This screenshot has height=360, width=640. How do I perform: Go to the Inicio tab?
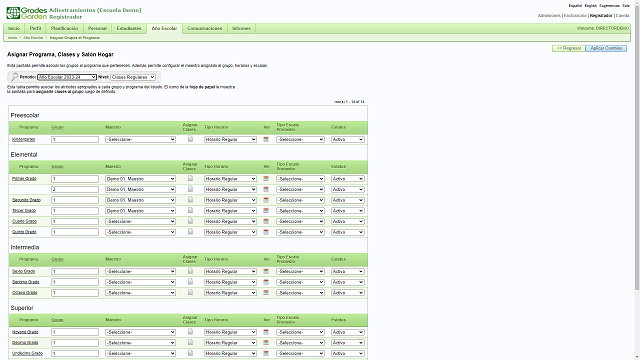click(x=14, y=29)
